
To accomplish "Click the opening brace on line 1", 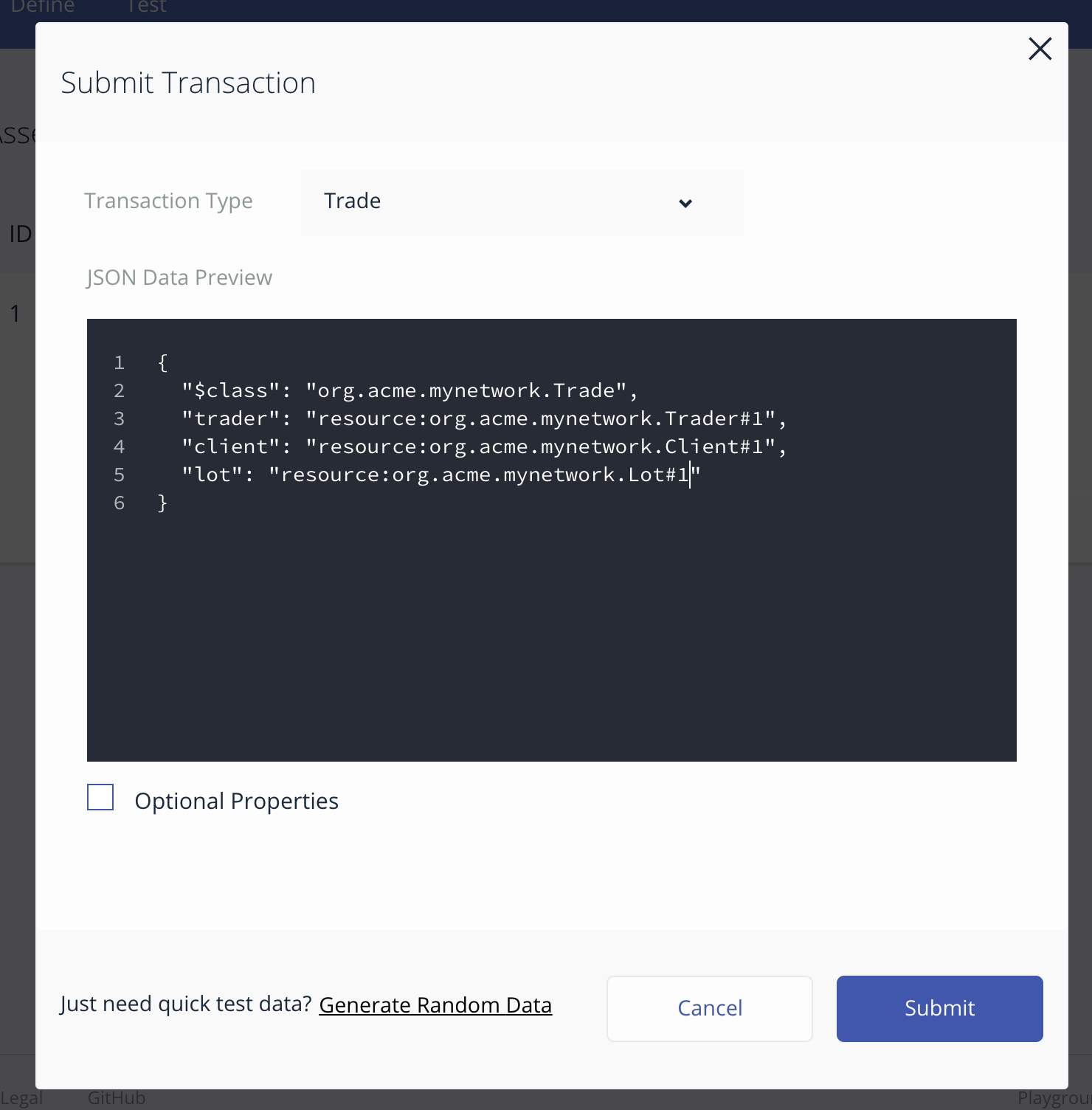I will [x=163, y=362].
